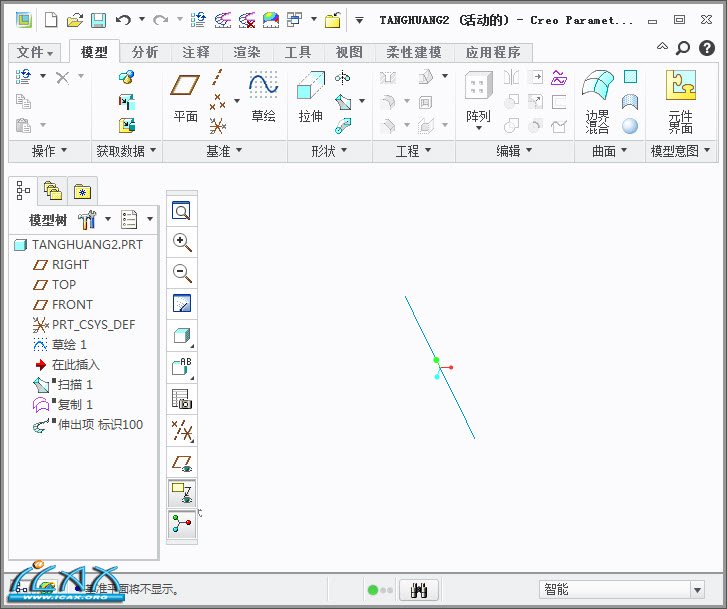Expand the 基准 (Datum) group dropdown
This screenshot has width=727, height=609.
pyautogui.click(x=224, y=151)
